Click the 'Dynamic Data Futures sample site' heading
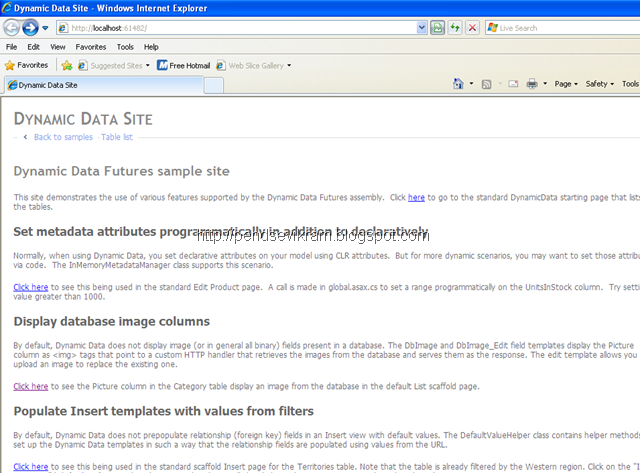The height and width of the screenshot is (473, 640). 122,171
